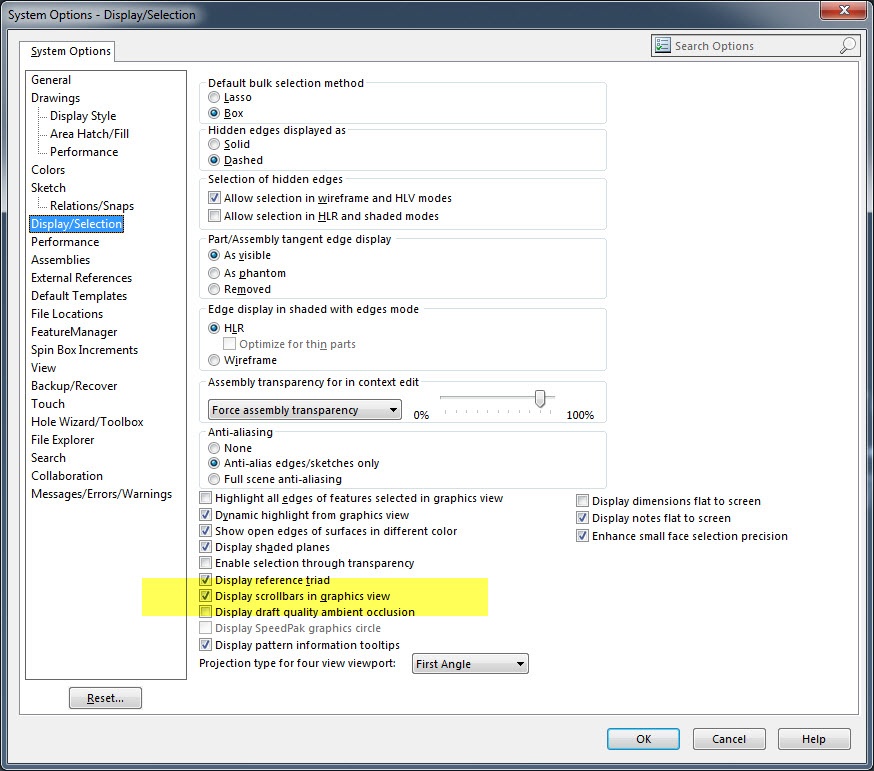Click the Reset... button
874x771 pixels.
105,698
